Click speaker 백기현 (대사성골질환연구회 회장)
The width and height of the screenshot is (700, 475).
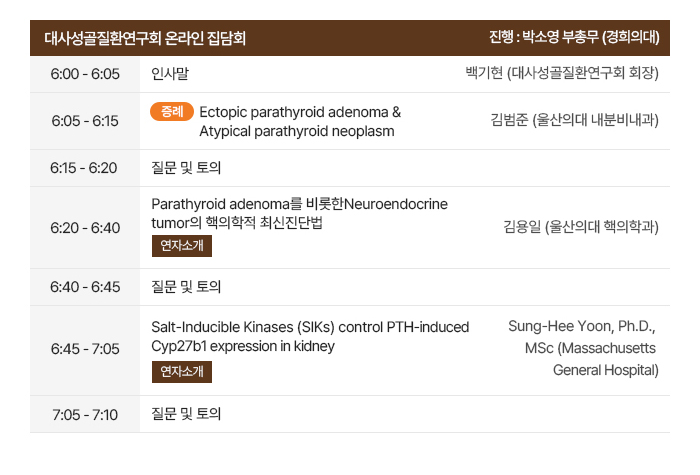pyautogui.click(x=562, y=73)
